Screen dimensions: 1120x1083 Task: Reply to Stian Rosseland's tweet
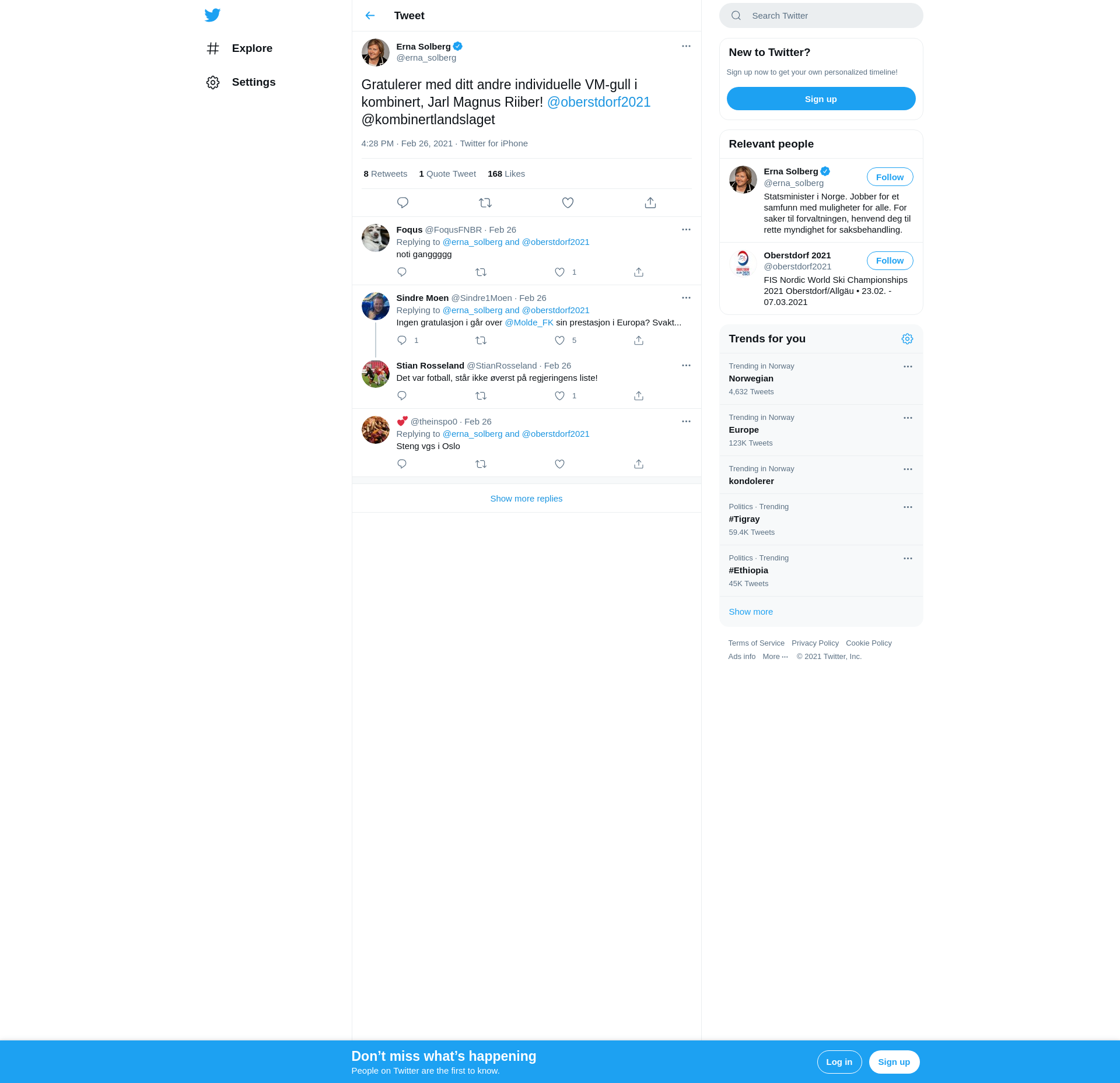(402, 396)
